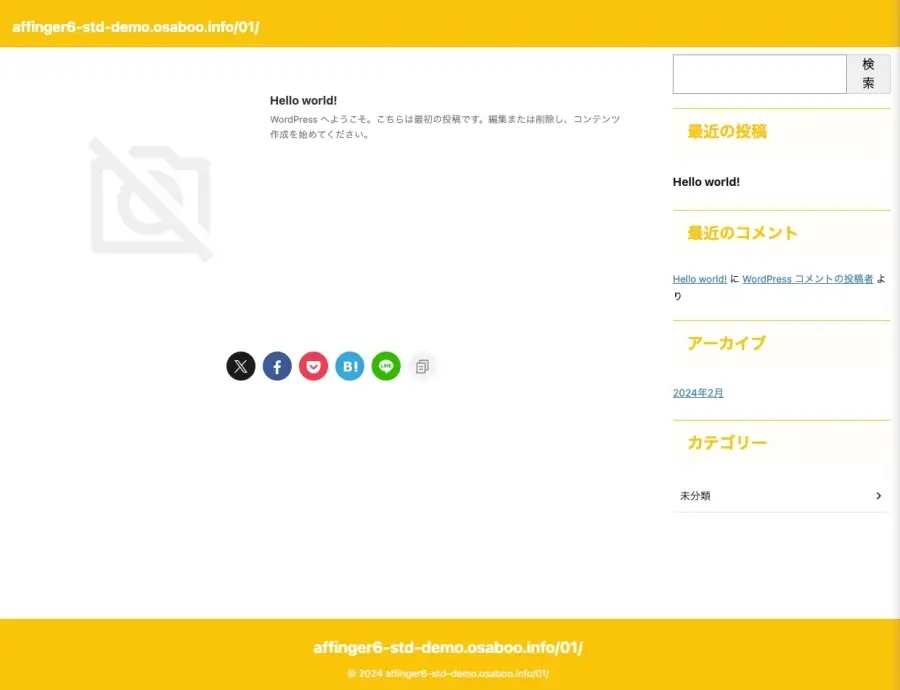Open the Hello world! post title

pyautogui.click(x=705, y=181)
